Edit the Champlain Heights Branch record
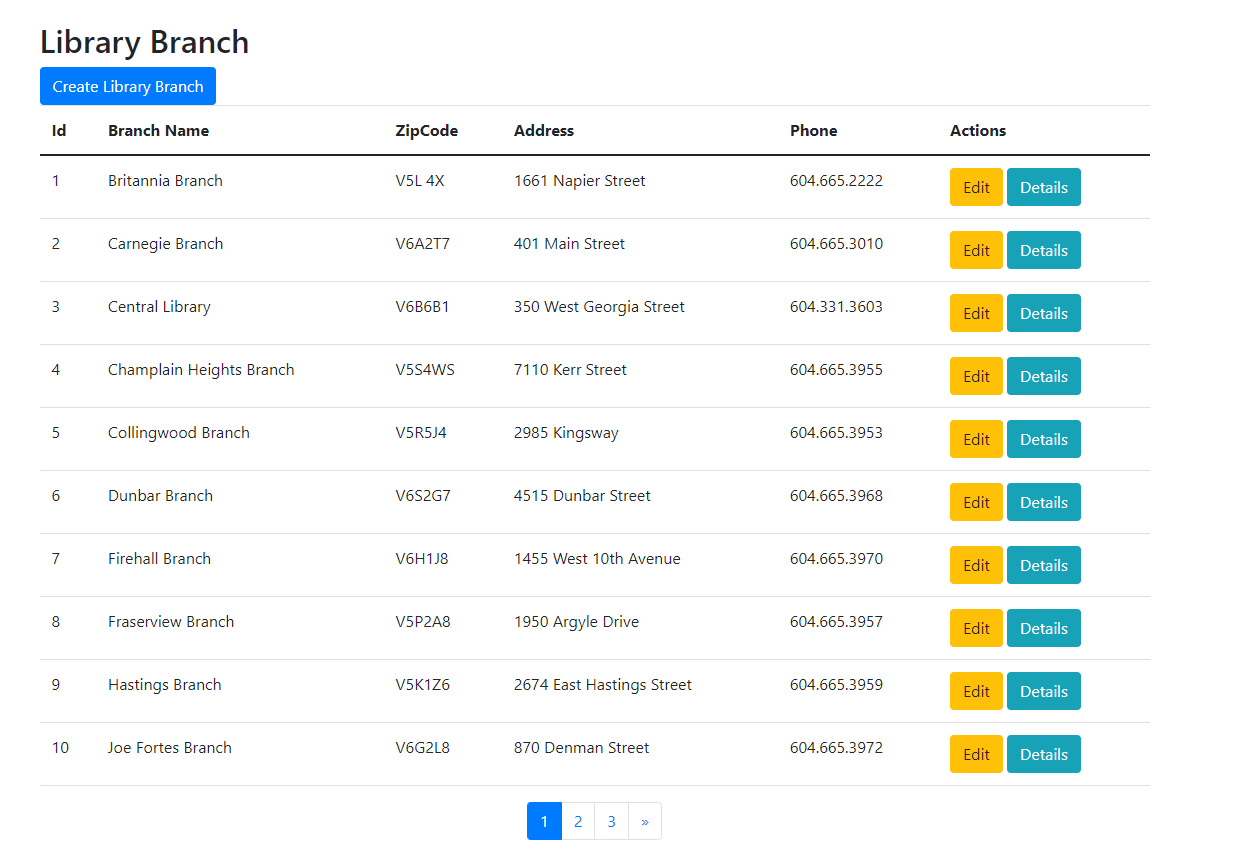 (976, 376)
